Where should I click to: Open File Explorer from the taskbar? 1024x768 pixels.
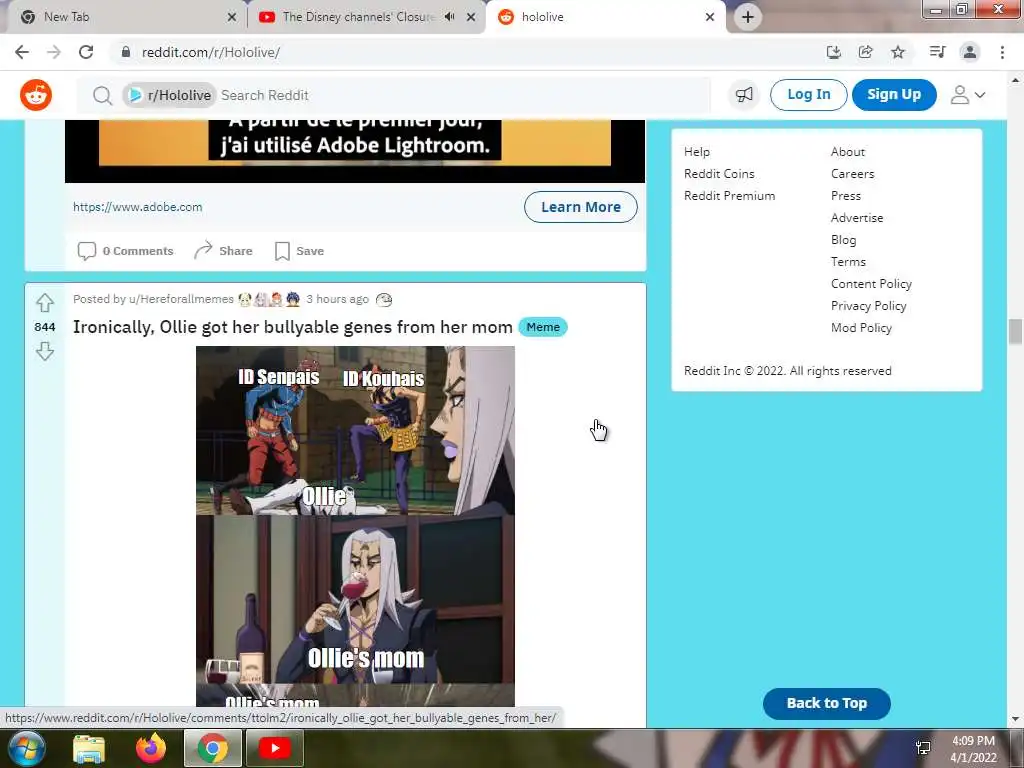coord(88,748)
